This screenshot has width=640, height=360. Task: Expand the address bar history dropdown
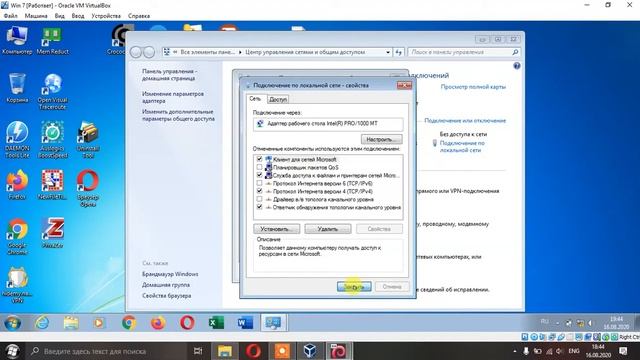388,52
